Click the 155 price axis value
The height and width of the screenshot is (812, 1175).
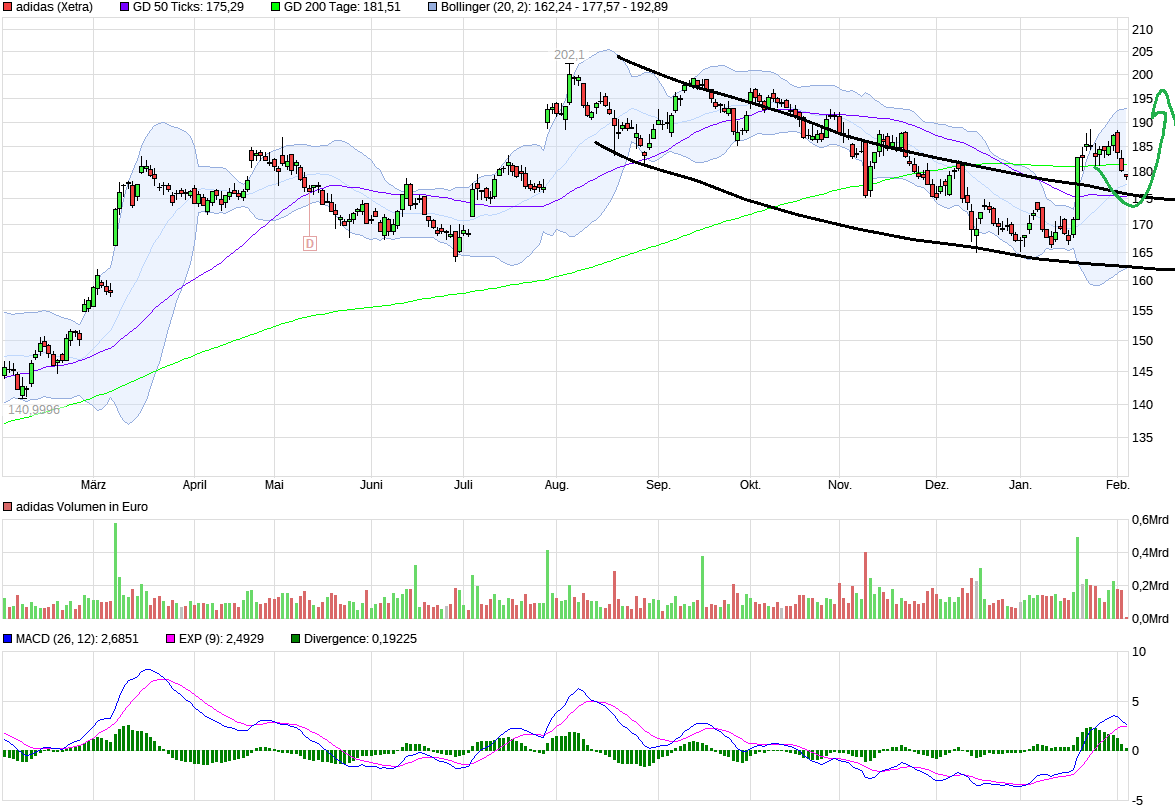point(1143,310)
